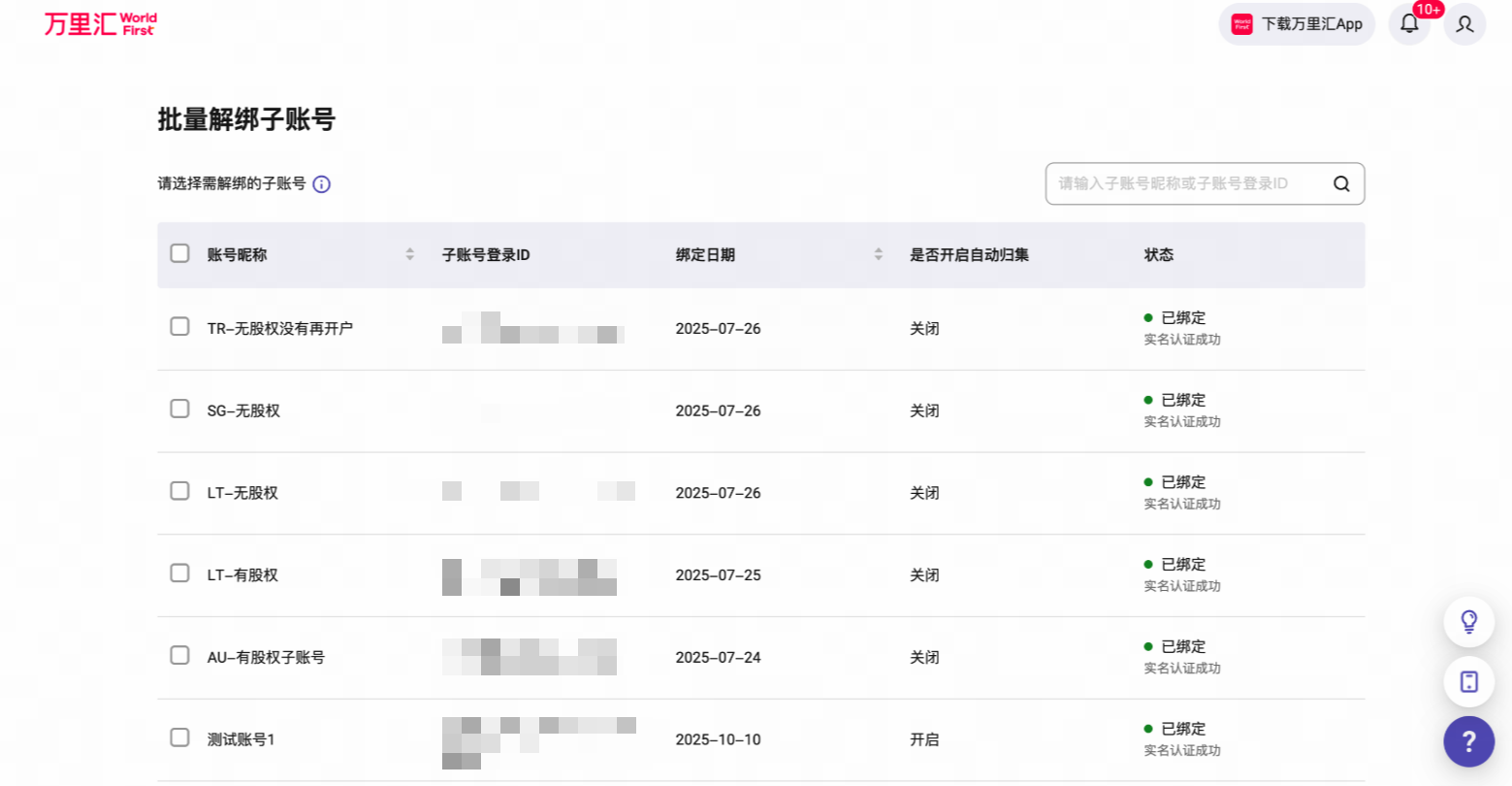Open the lightbulb tips floating icon
The width and height of the screenshot is (1512, 786).
tap(1469, 621)
